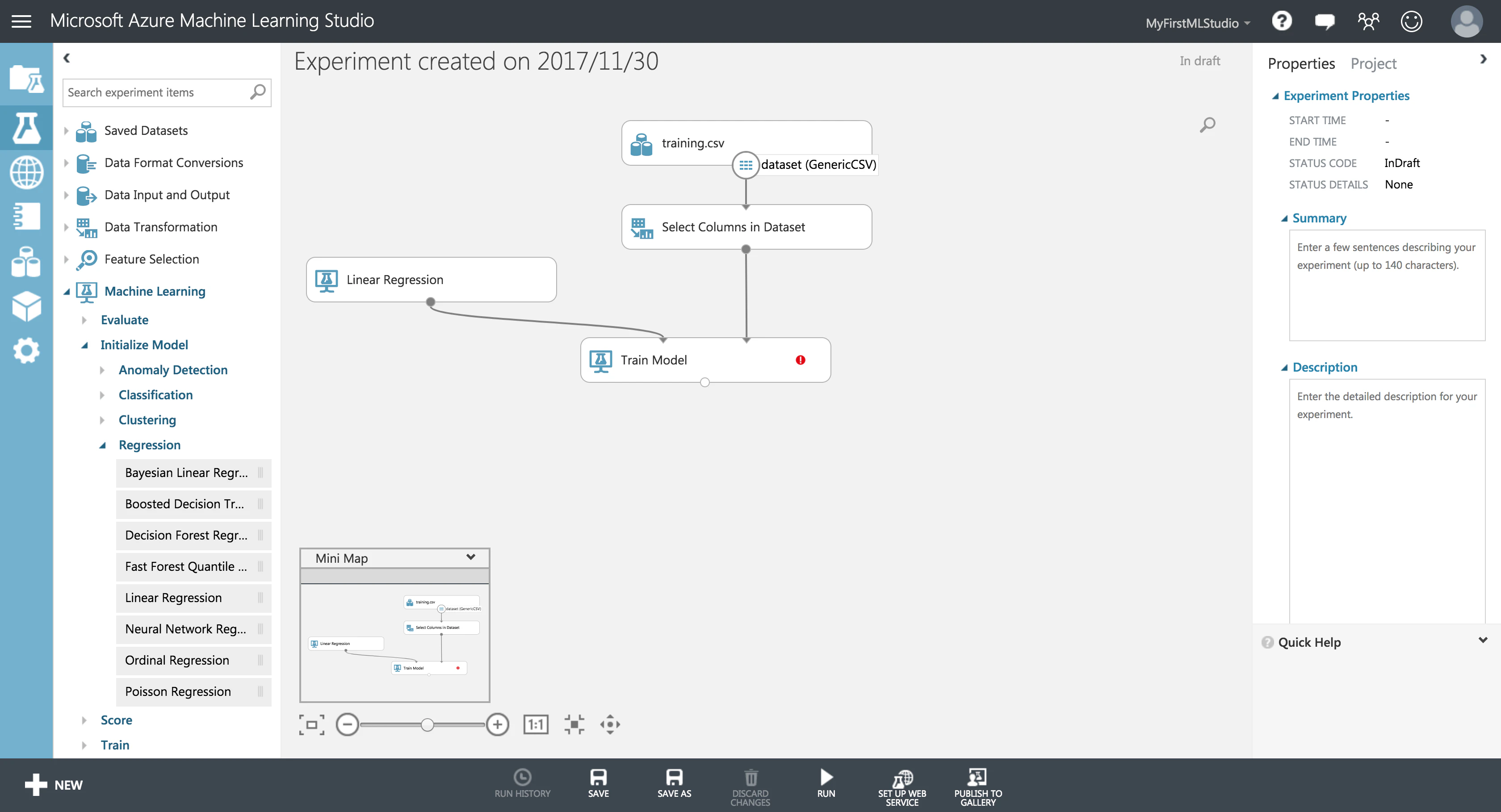Screen dimensions: 1501x812
Task: Click the zoom to fit icon
Action: tap(312, 724)
